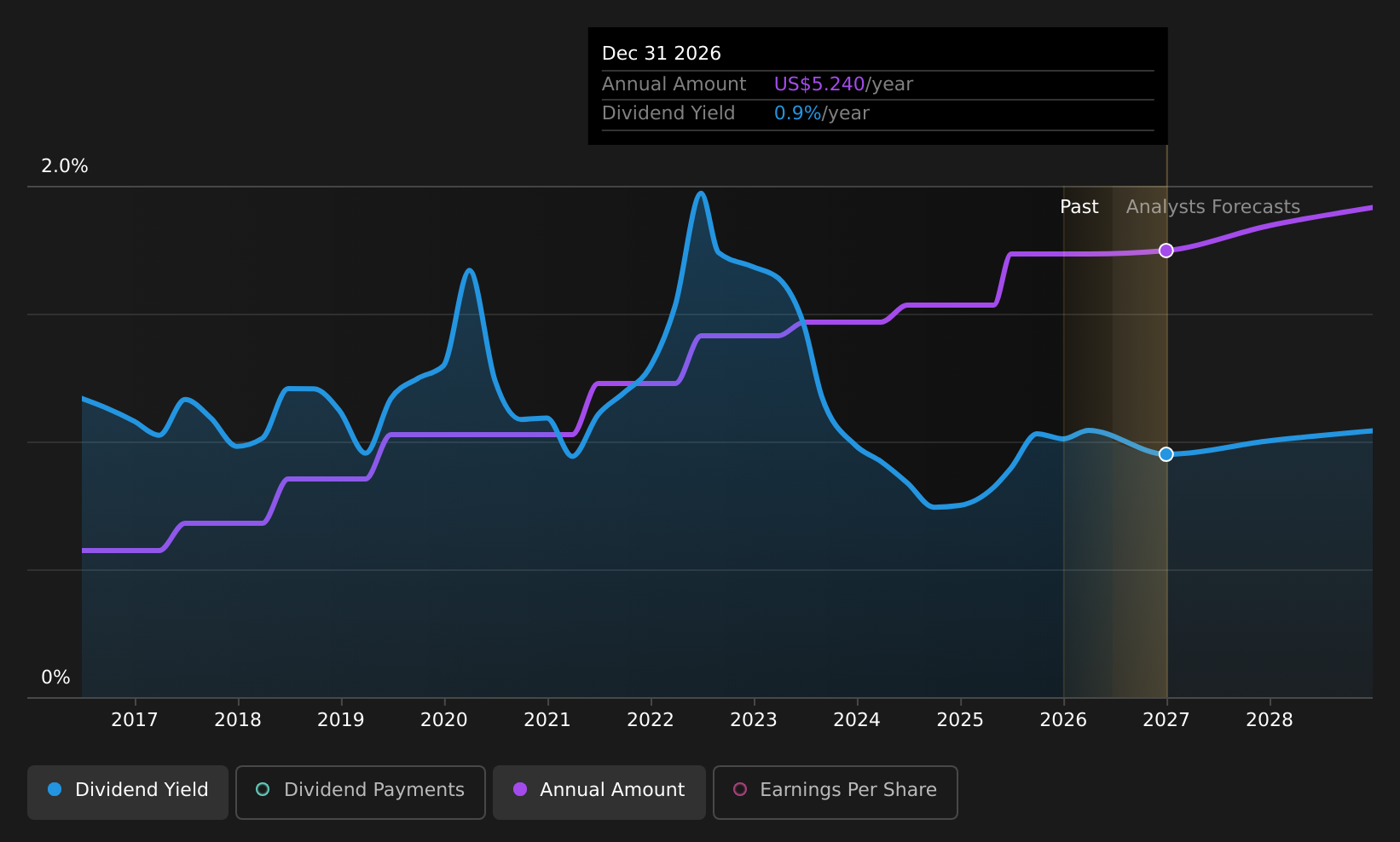This screenshot has height=842, width=1400.
Task: Click the tooltip Annual Amount row label
Action: pos(674,84)
